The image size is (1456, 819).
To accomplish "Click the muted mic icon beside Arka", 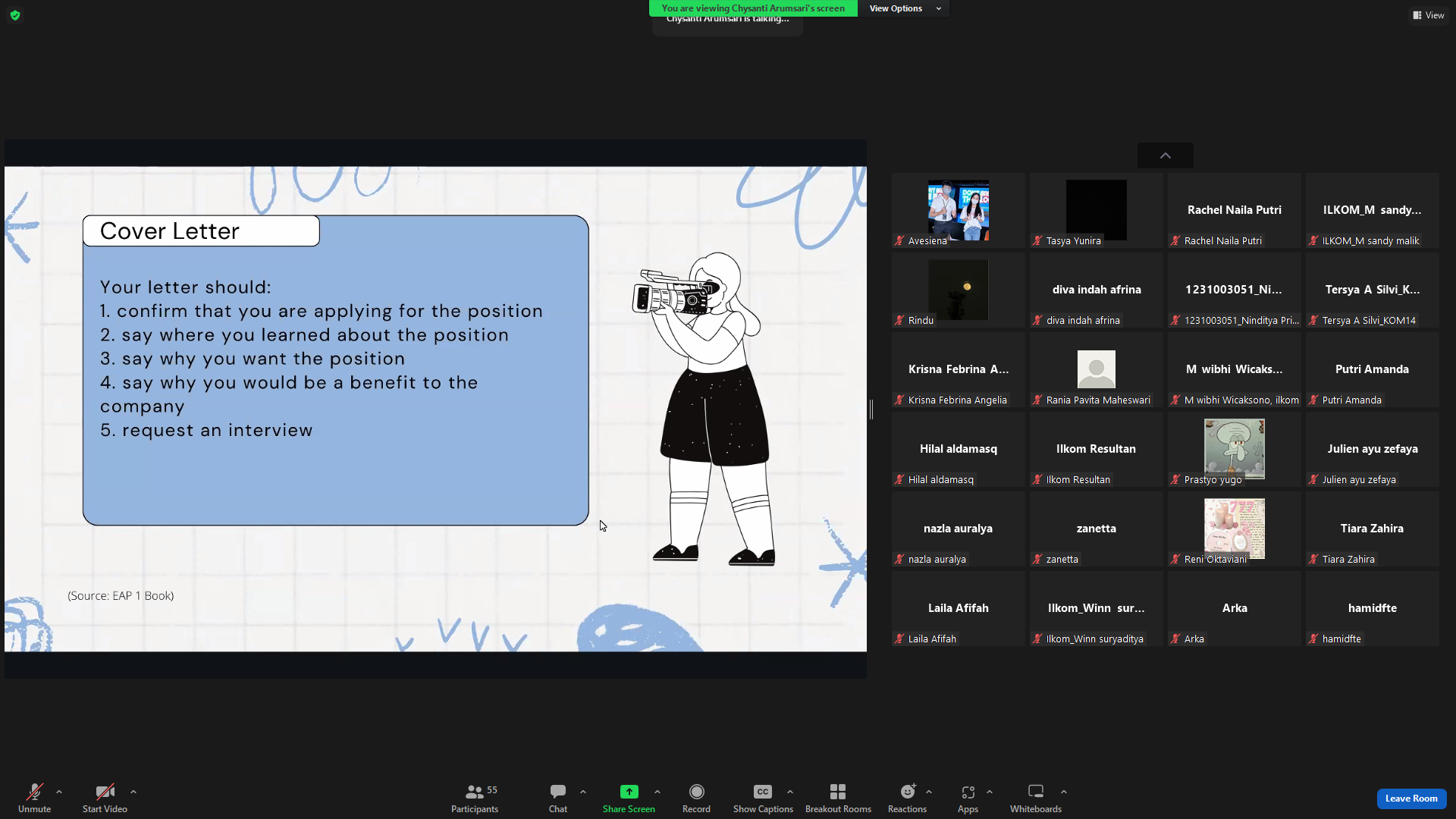I will click(x=1176, y=639).
